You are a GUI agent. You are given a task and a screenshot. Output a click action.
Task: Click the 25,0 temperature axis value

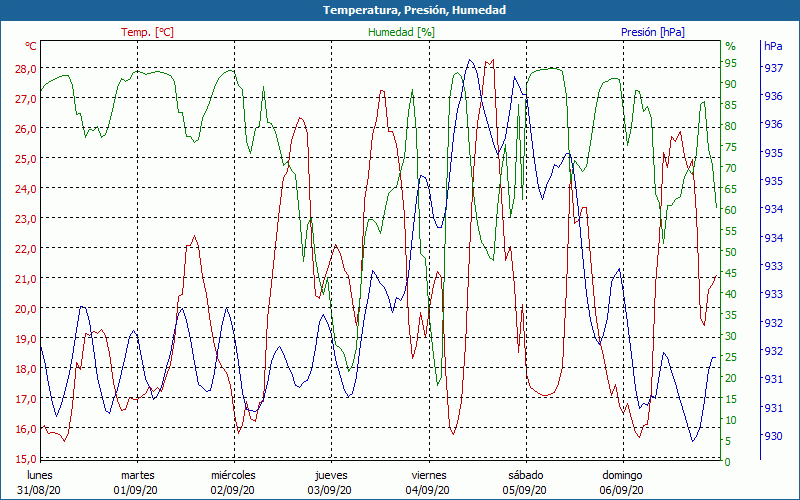coord(26,159)
